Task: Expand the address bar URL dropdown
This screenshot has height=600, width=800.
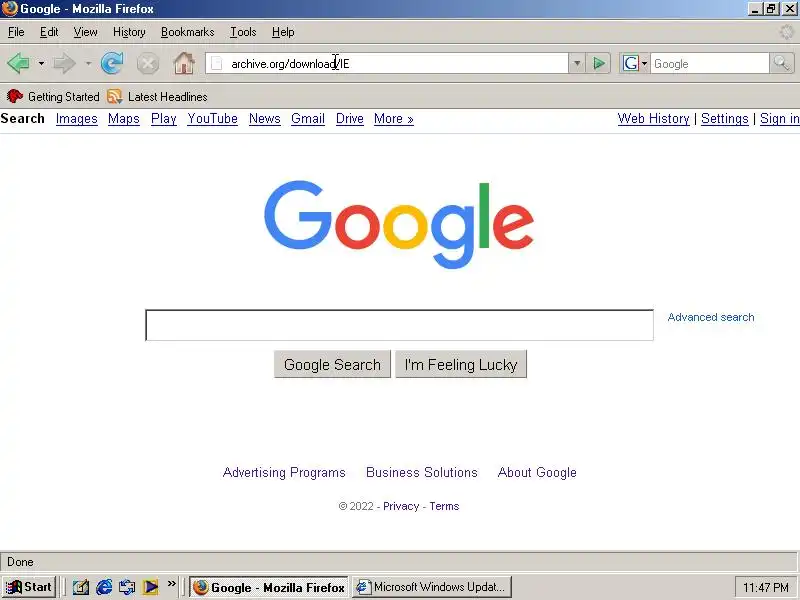Action: pyautogui.click(x=577, y=64)
